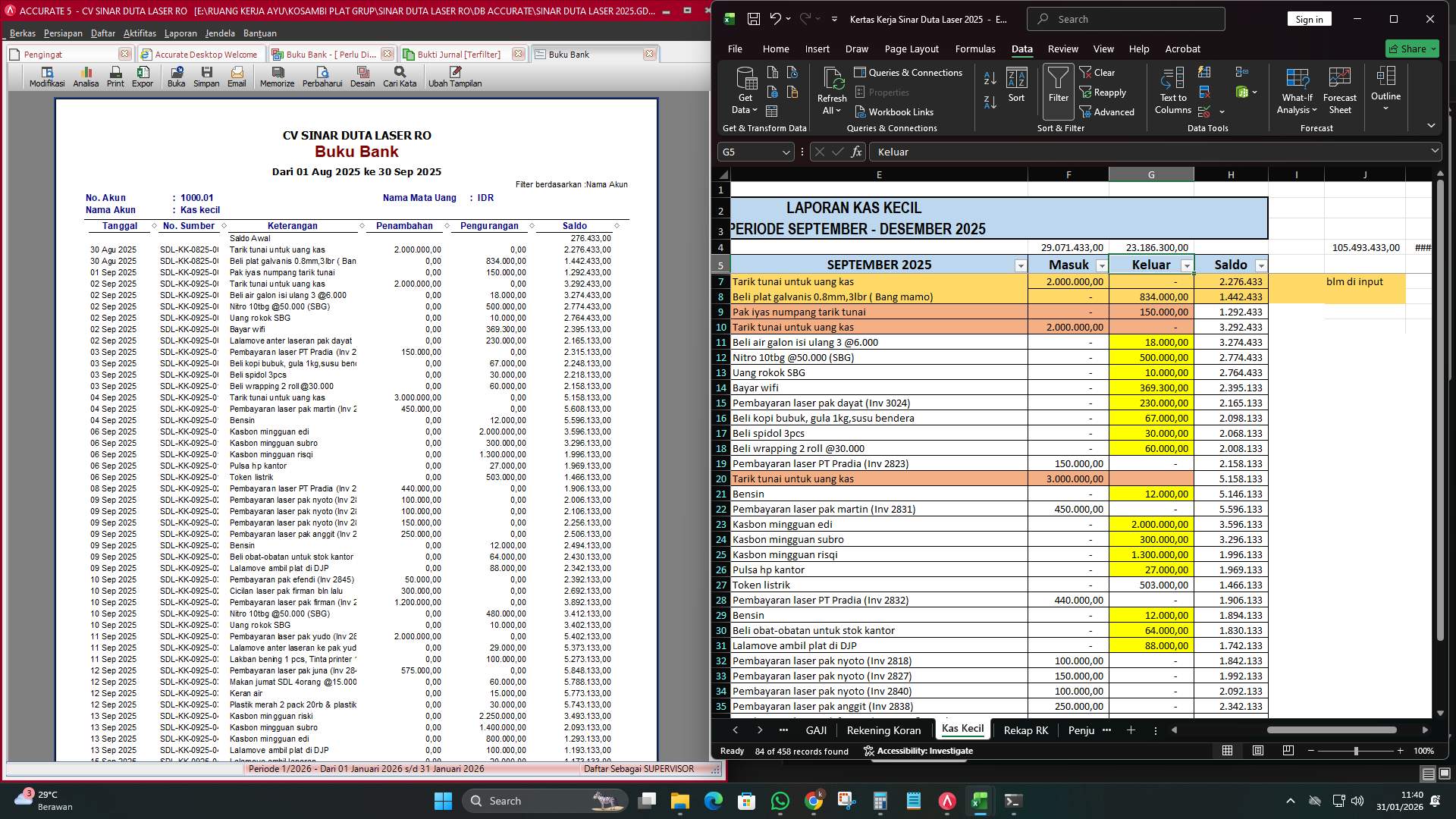
Task: Open the Saldo column filter dropdown
Action: (x=1261, y=265)
